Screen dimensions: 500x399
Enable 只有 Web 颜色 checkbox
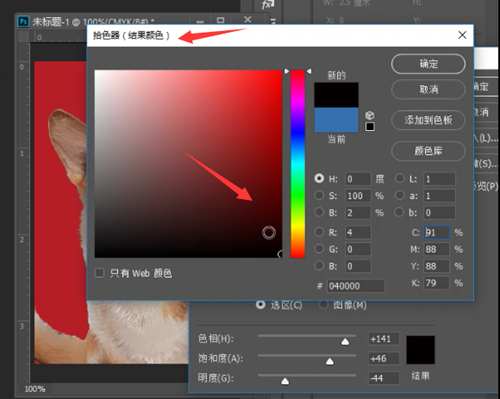[99, 273]
